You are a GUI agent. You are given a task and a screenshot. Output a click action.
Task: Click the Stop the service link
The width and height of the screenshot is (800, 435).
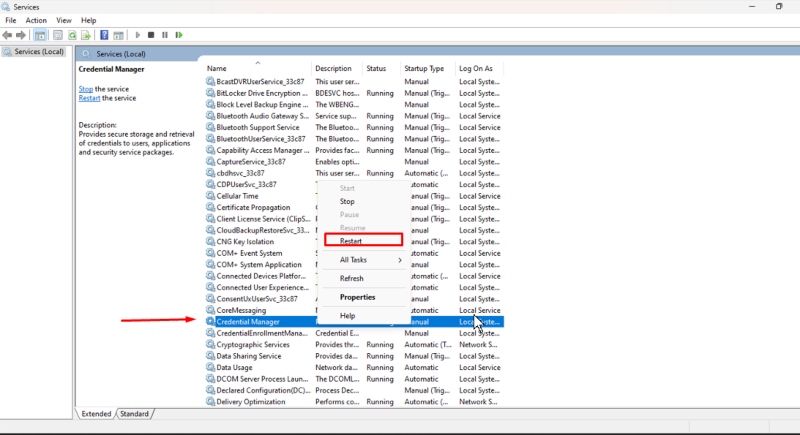[86, 89]
